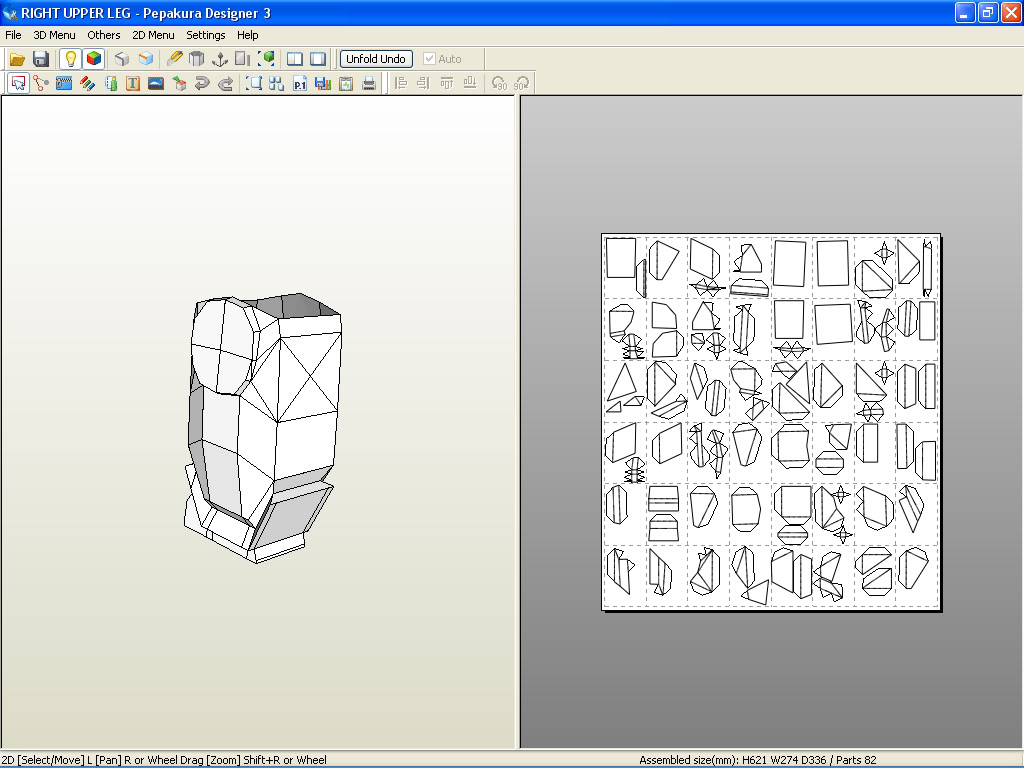Open the File menu
This screenshot has height=768, width=1024.
coord(13,35)
